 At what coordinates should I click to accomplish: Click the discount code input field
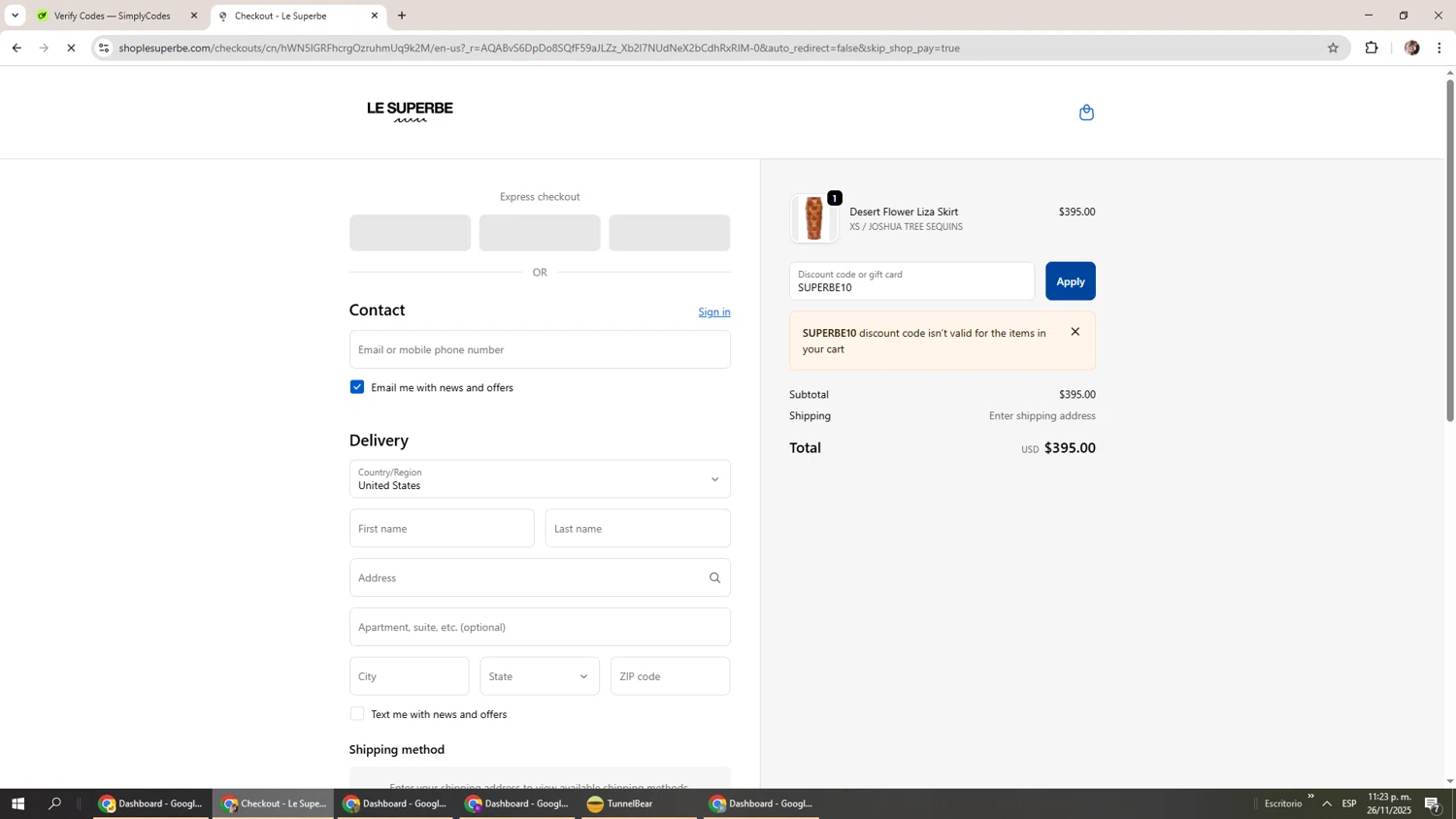click(911, 281)
